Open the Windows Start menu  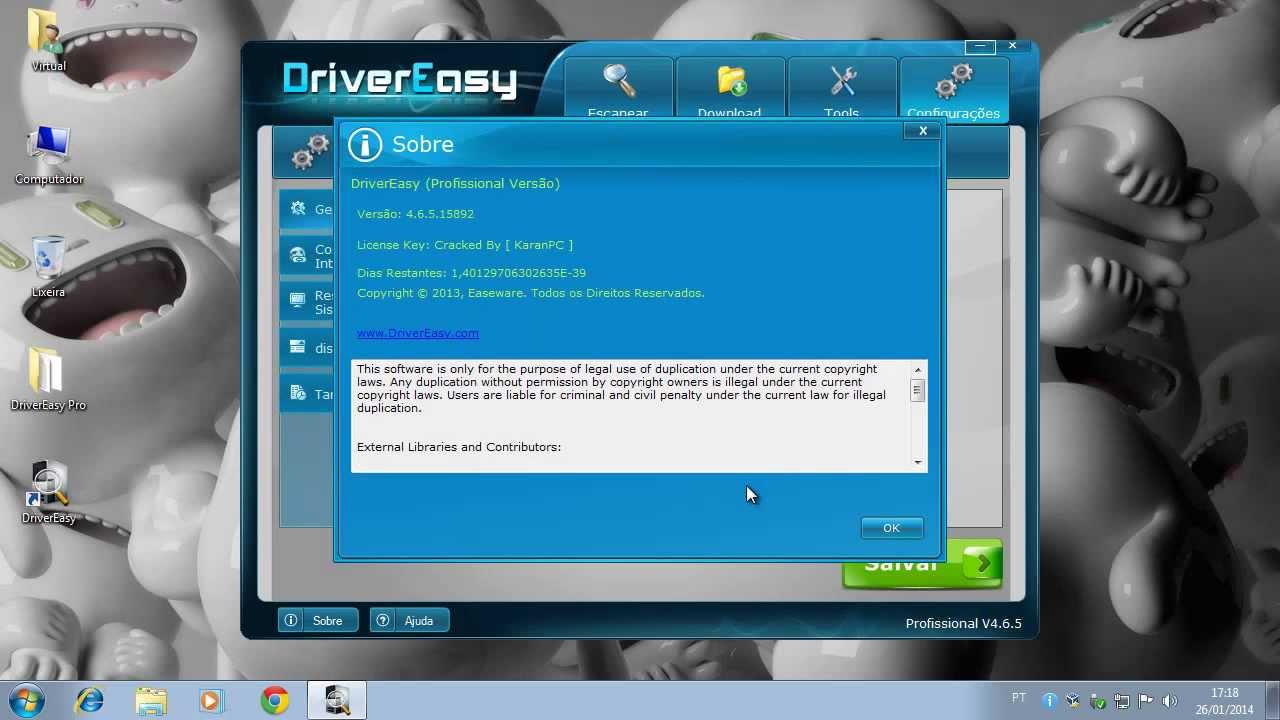click(27, 700)
